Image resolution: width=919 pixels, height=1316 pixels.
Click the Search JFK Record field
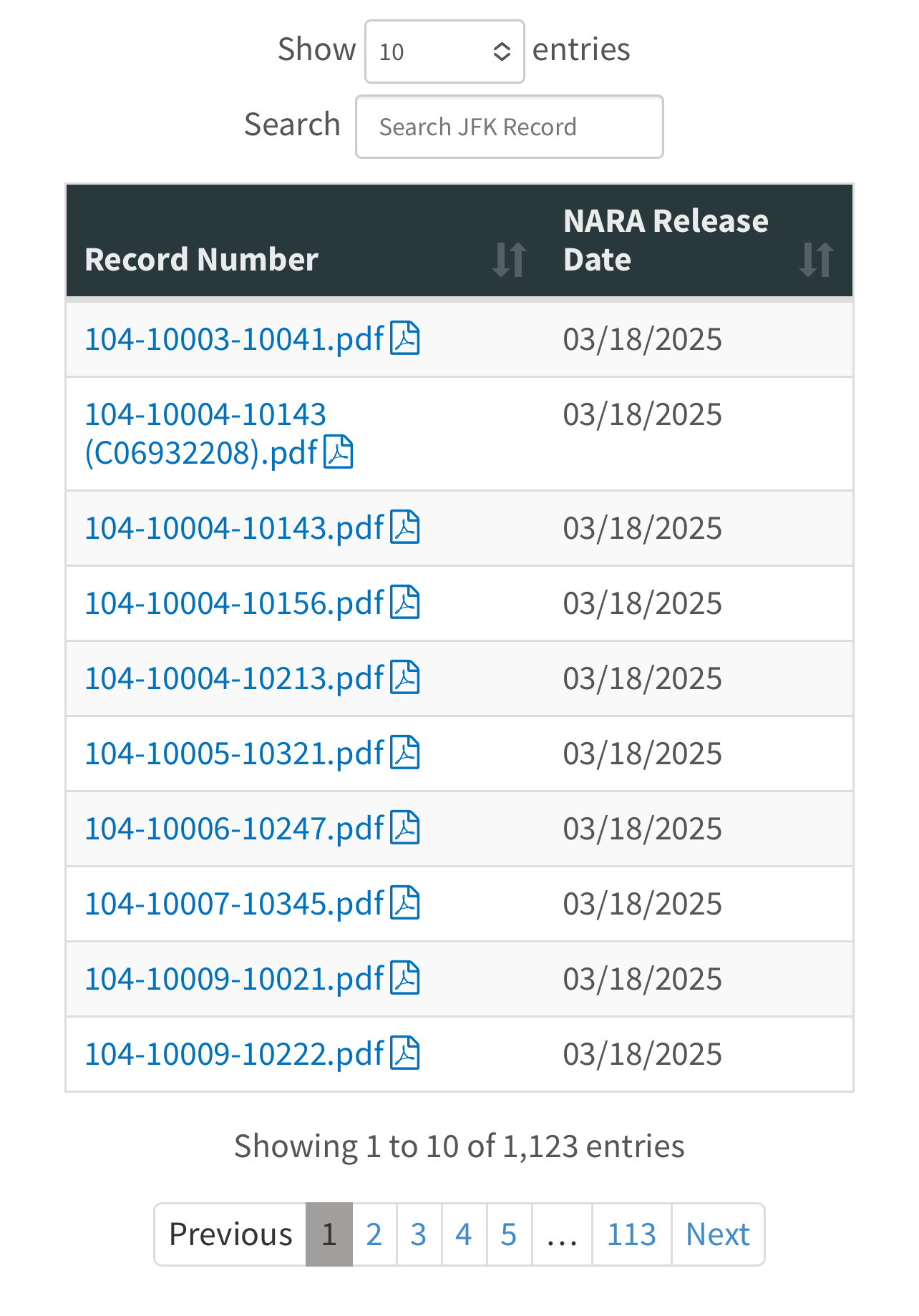click(x=509, y=127)
